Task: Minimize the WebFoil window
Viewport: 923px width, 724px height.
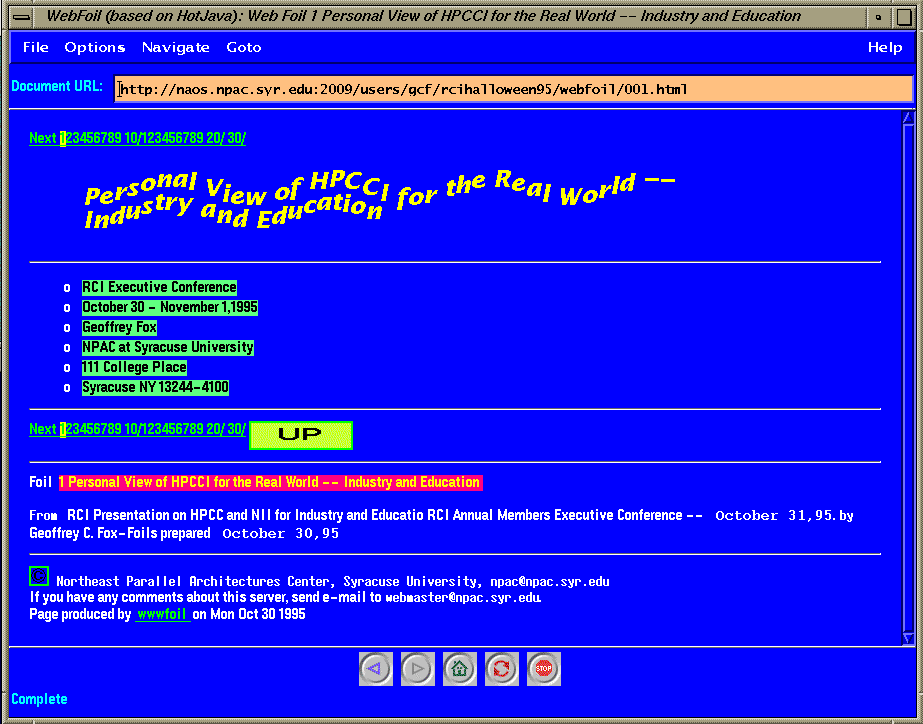Action: (x=878, y=17)
